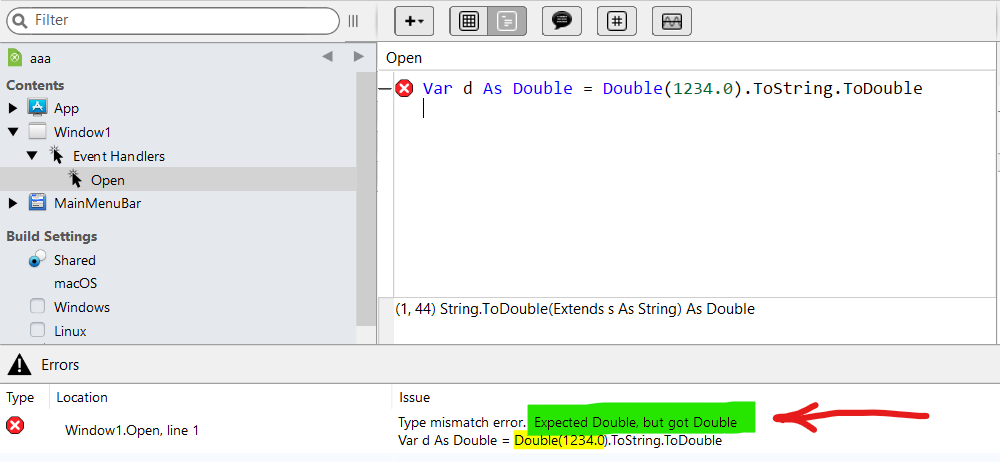Click the navigator back arrow
This screenshot has width=1000, height=462.
click(327, 57)
